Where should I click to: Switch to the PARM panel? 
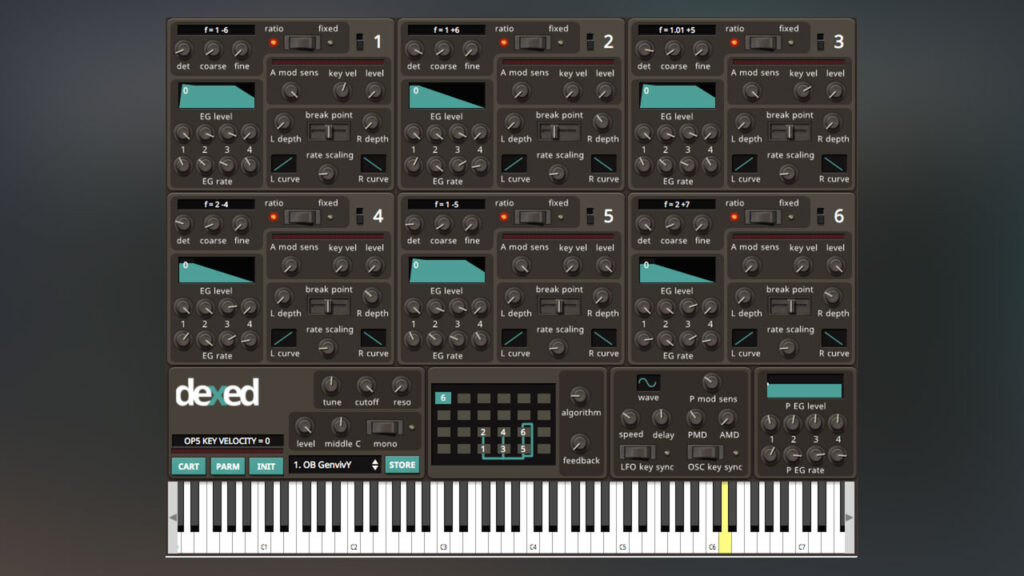click(x=226, y=465)
